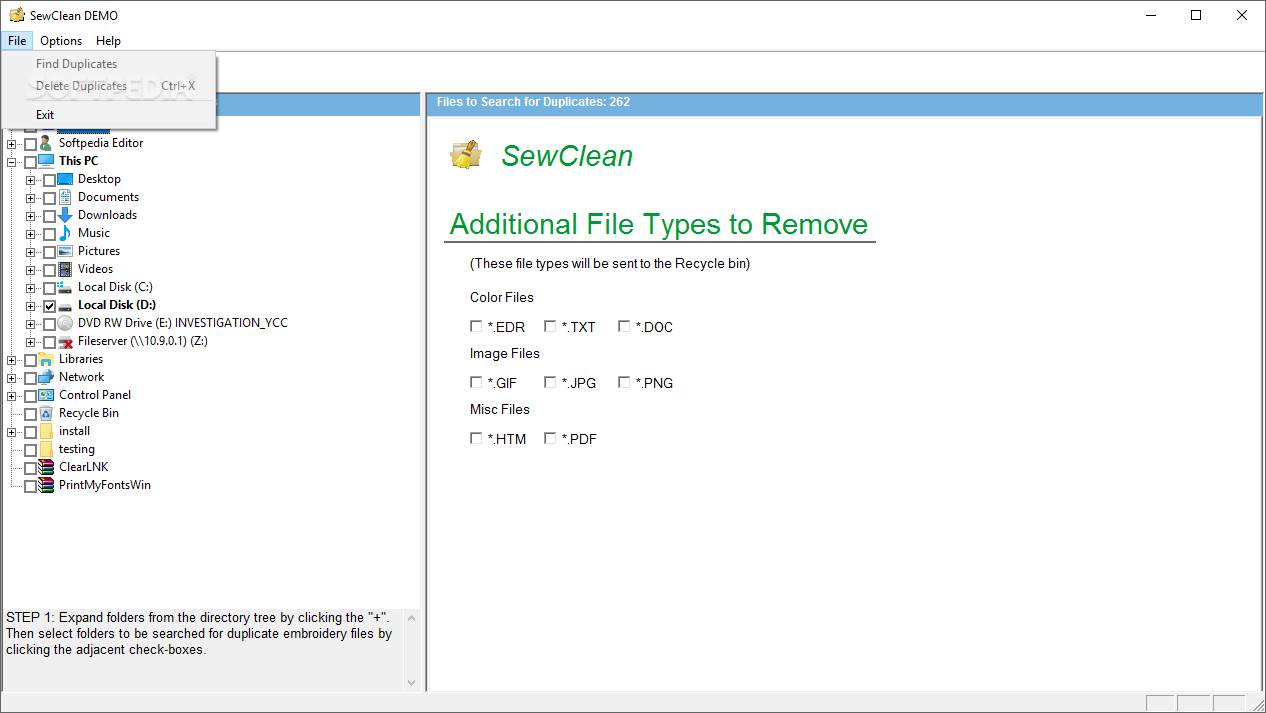This screenshot has height=713, width=1266.
Task: Enable the *.EDR file type checkbox
Action: (476, 326)
